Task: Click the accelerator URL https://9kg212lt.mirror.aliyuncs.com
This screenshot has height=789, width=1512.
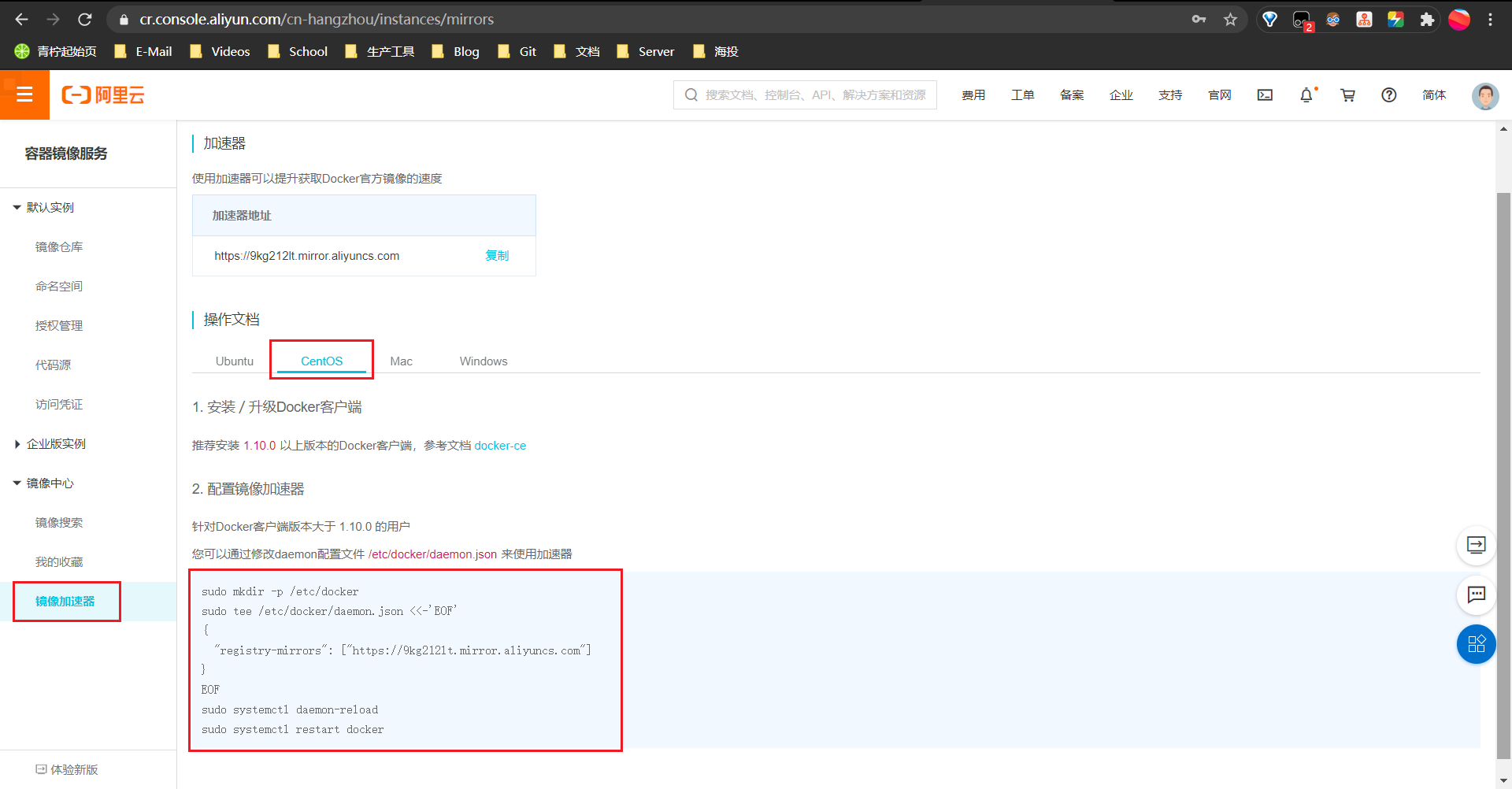Action: pos(306,255)
